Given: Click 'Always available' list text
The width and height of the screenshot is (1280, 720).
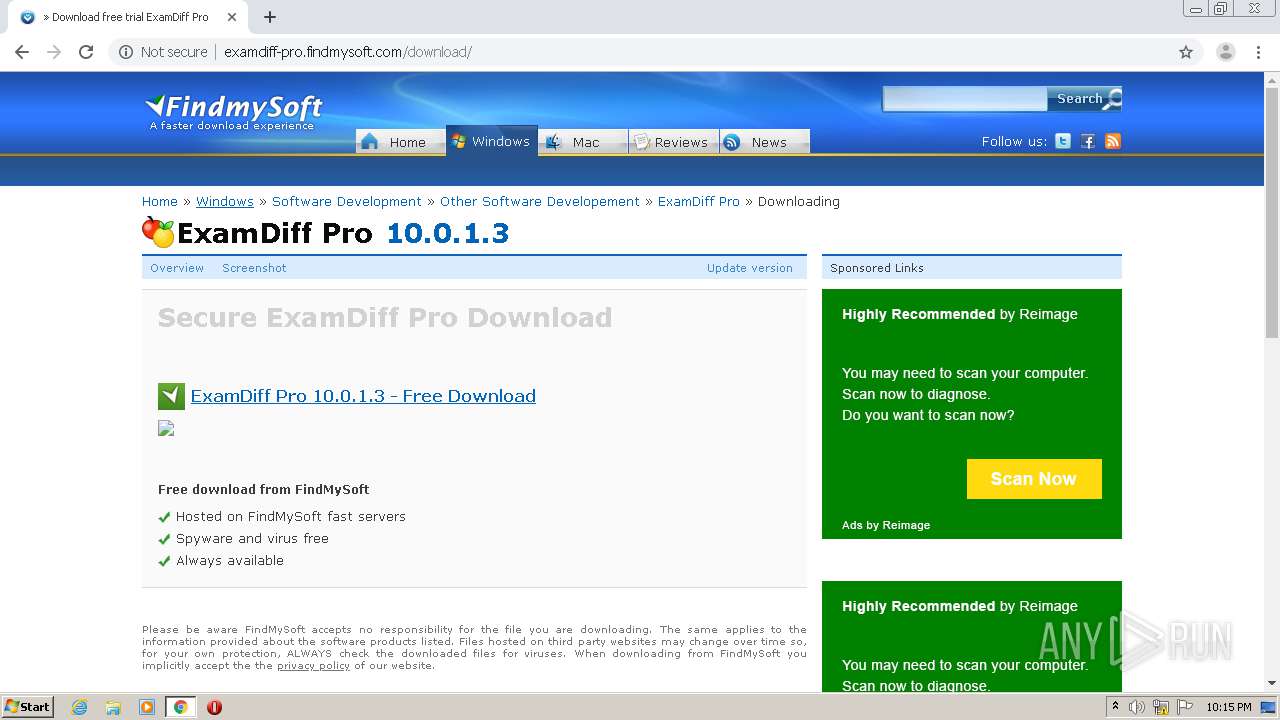Looking at the screenshot, I should (230, 561).
